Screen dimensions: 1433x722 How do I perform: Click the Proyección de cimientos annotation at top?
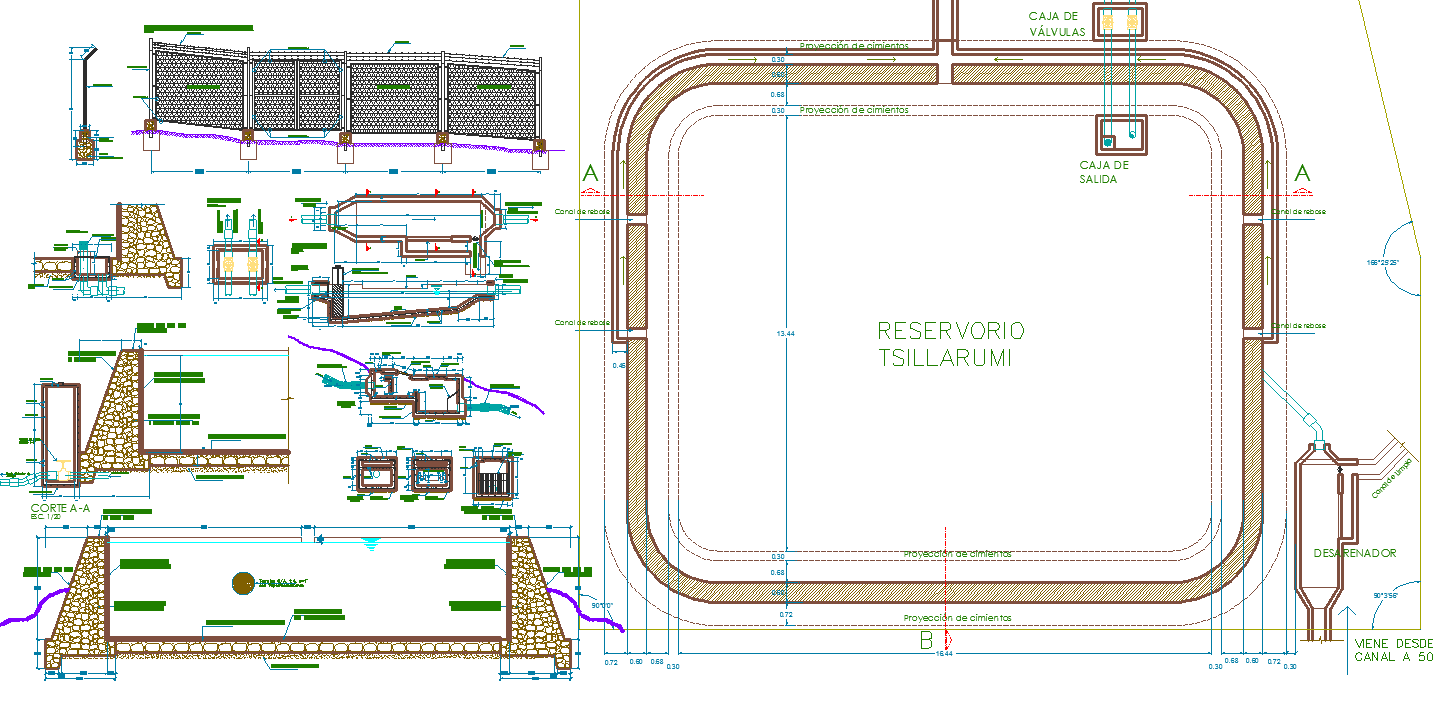tap(855, 45)
